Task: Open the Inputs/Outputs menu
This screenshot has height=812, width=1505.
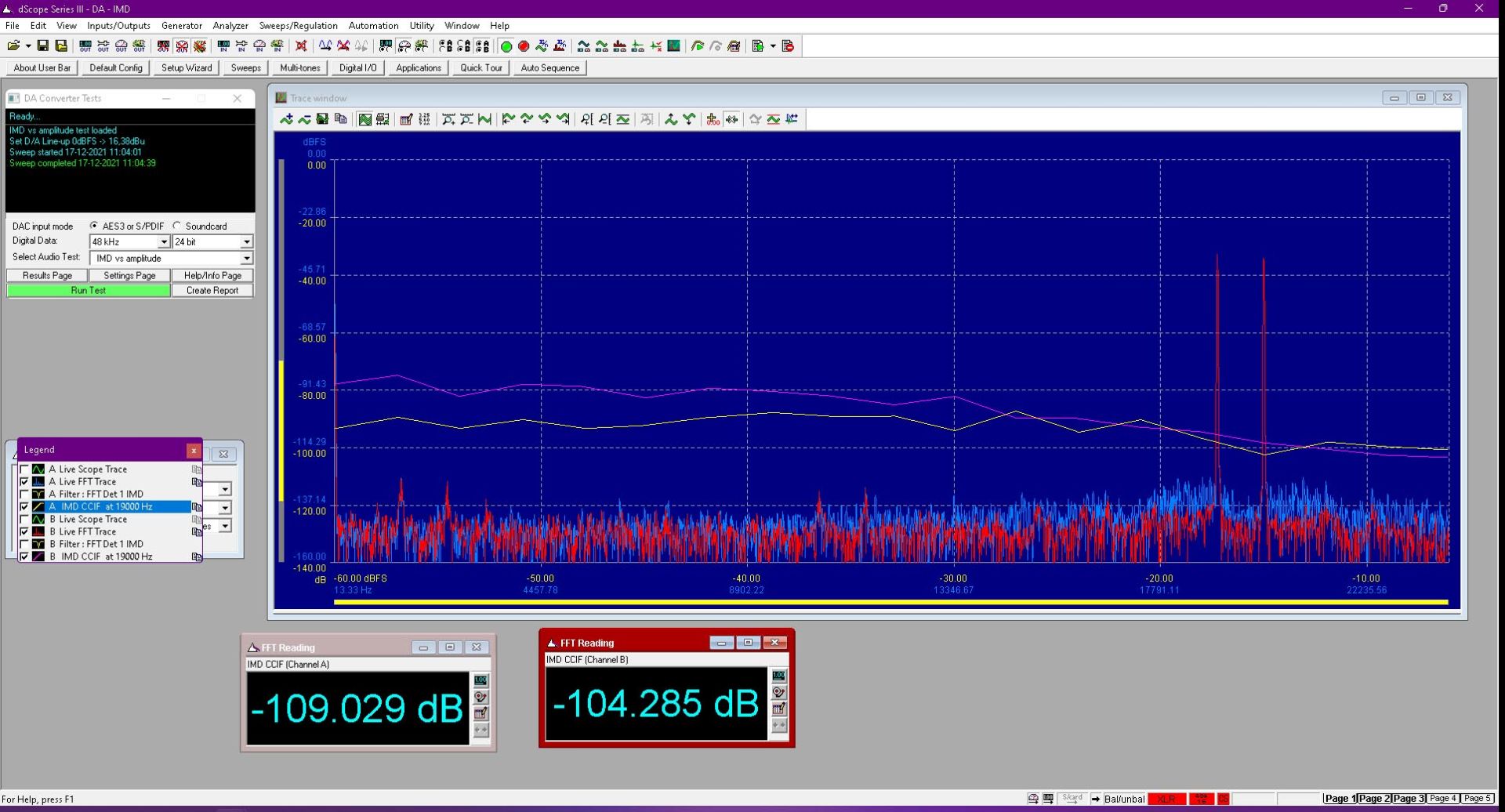Action: tap(118, 26)
